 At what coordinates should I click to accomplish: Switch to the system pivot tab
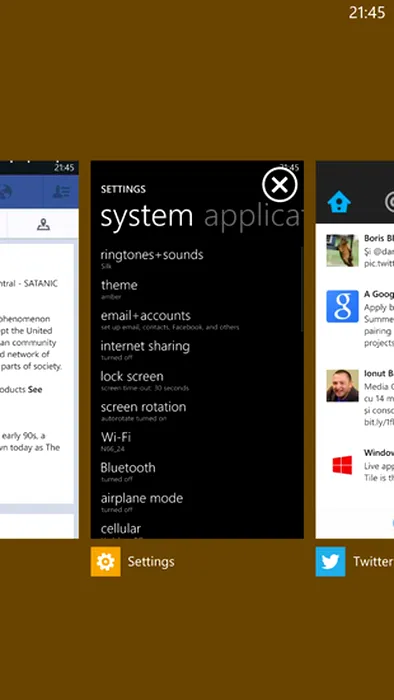(x=147, y=216)
